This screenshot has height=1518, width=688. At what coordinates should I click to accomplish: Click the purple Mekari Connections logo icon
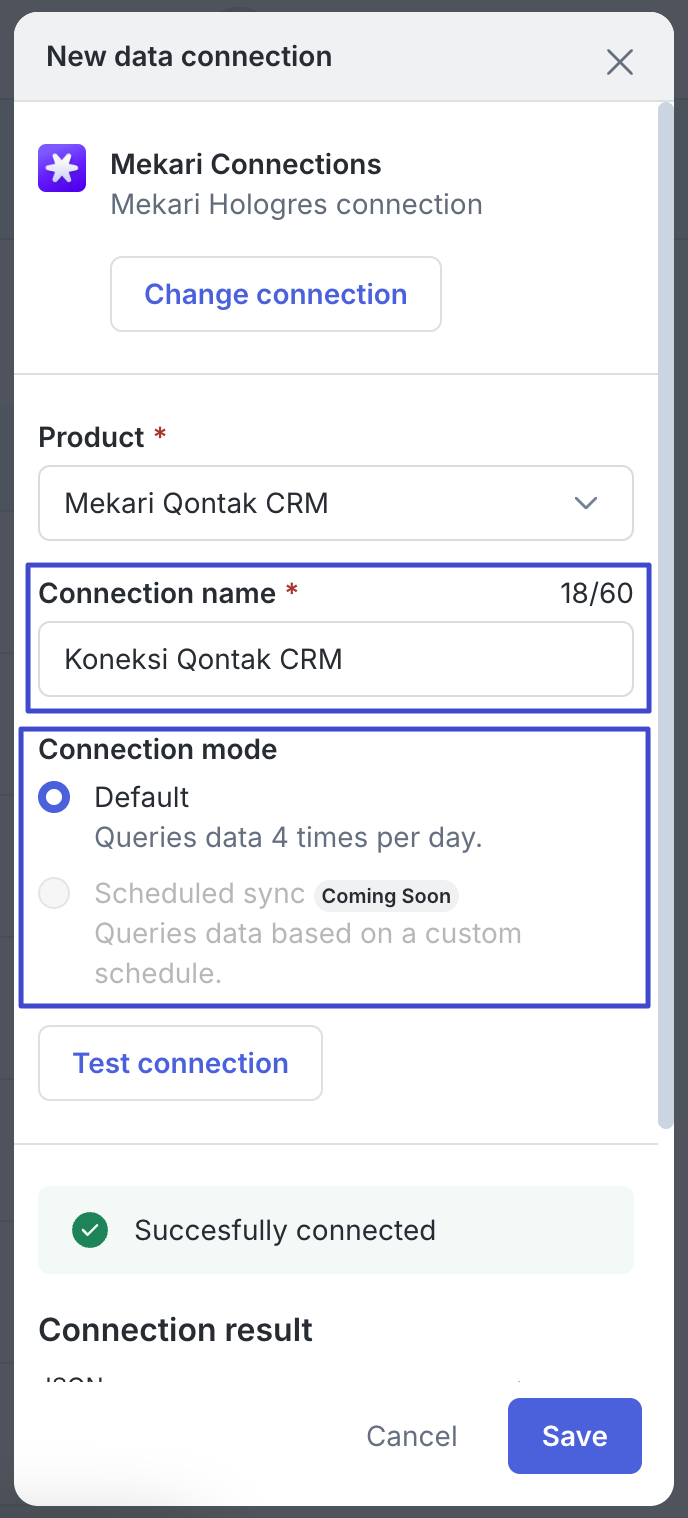click(62, 168)
